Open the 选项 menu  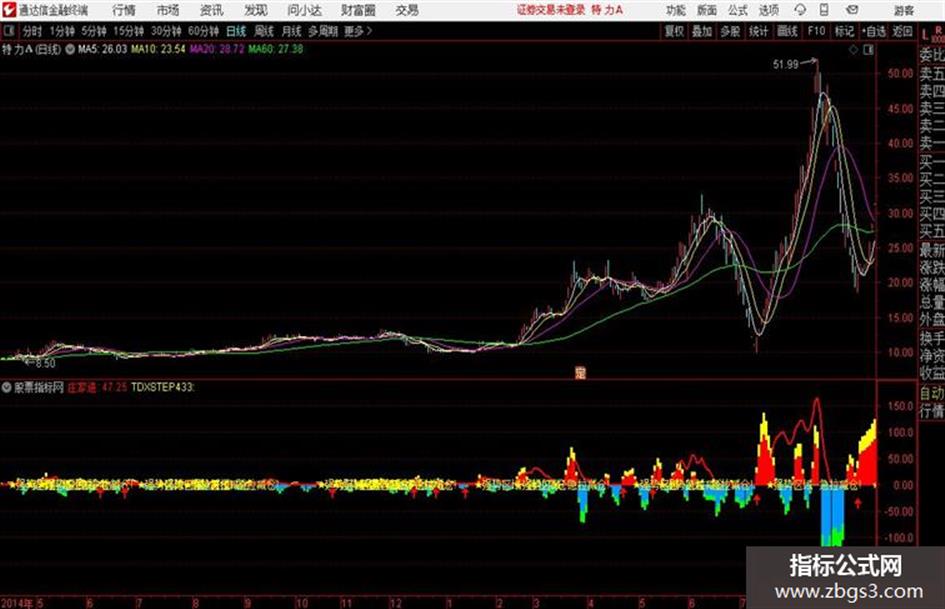768,10
